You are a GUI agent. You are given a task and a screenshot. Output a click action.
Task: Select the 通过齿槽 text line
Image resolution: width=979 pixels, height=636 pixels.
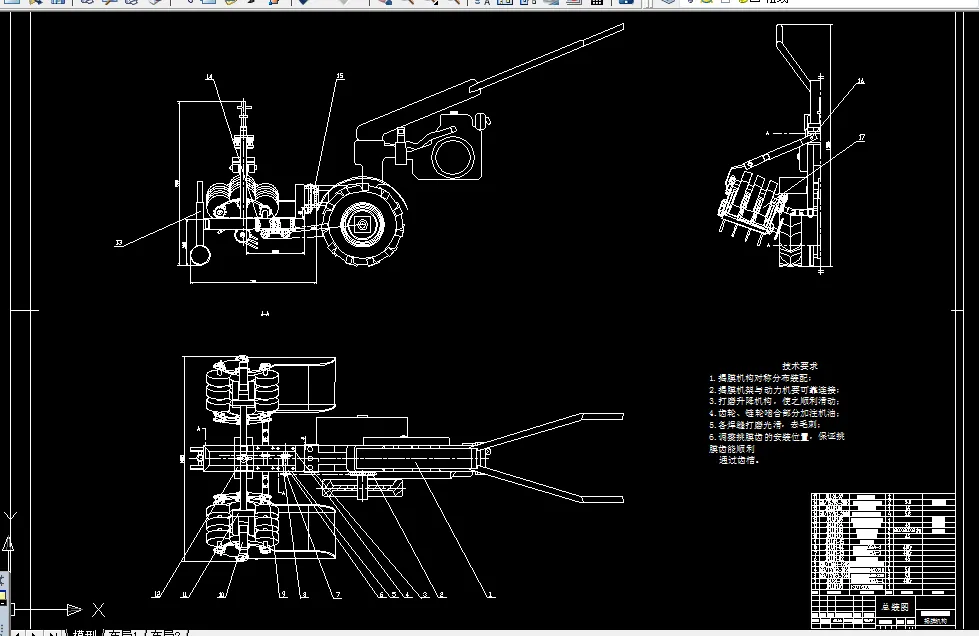(739, 461)
